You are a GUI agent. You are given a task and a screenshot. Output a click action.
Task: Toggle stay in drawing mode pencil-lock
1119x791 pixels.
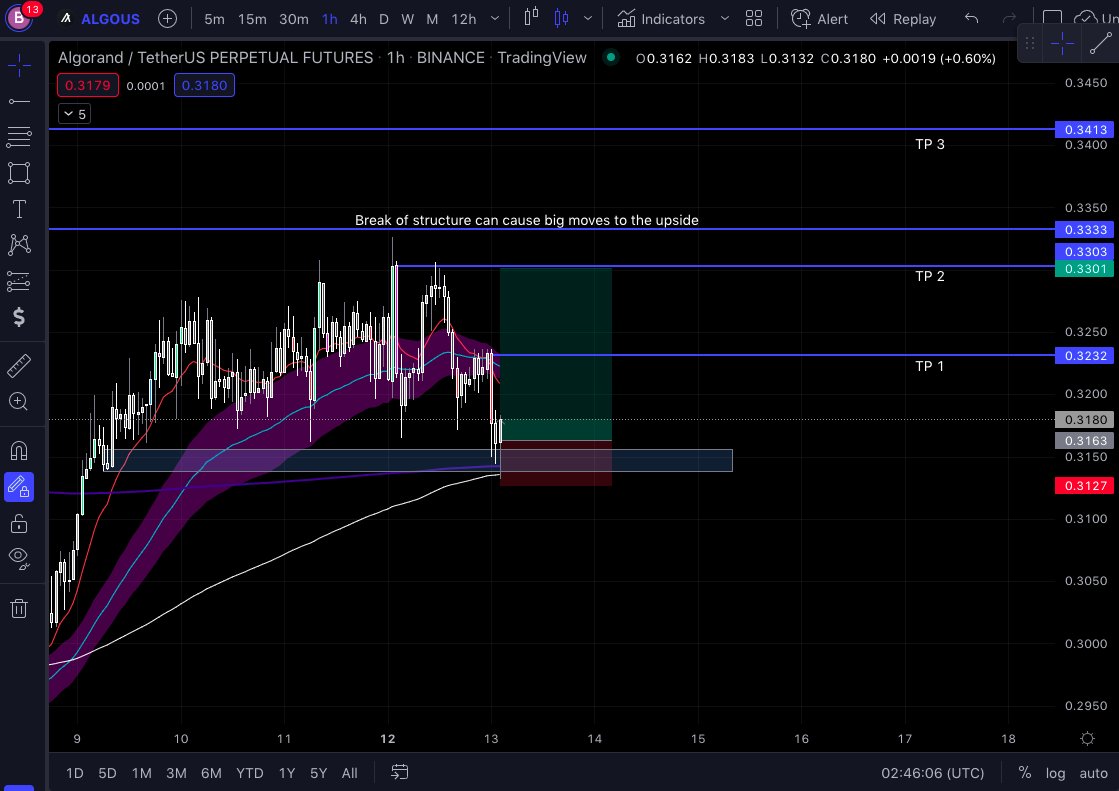(x=19, y=487)
